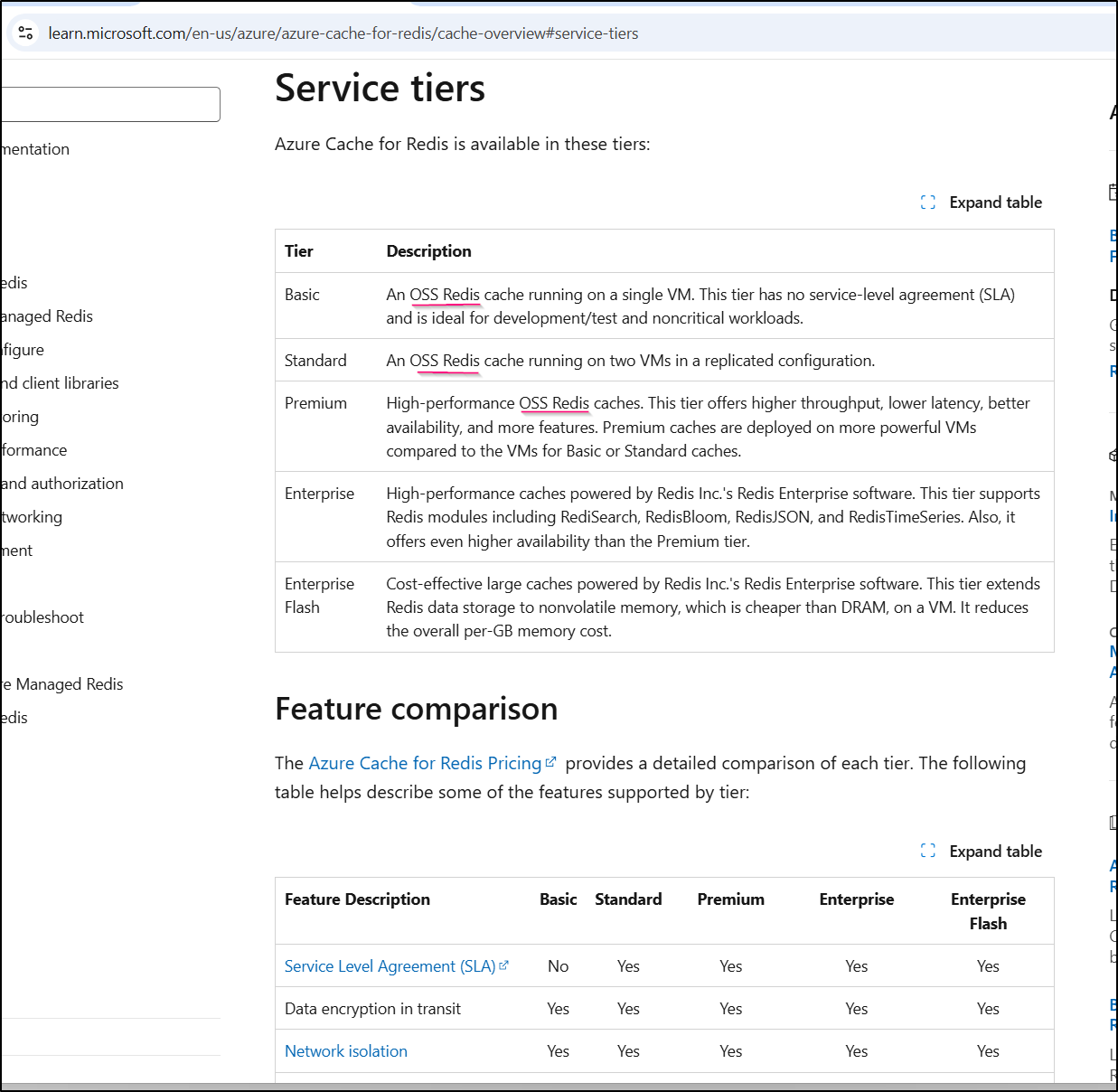Select the sidebar item ending in "tworking"

32,517
